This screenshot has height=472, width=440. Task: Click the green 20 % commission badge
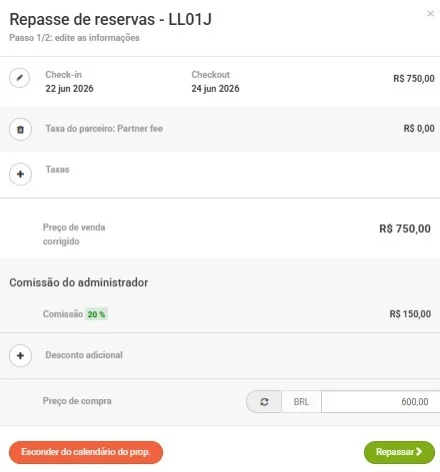coord(96,314)
